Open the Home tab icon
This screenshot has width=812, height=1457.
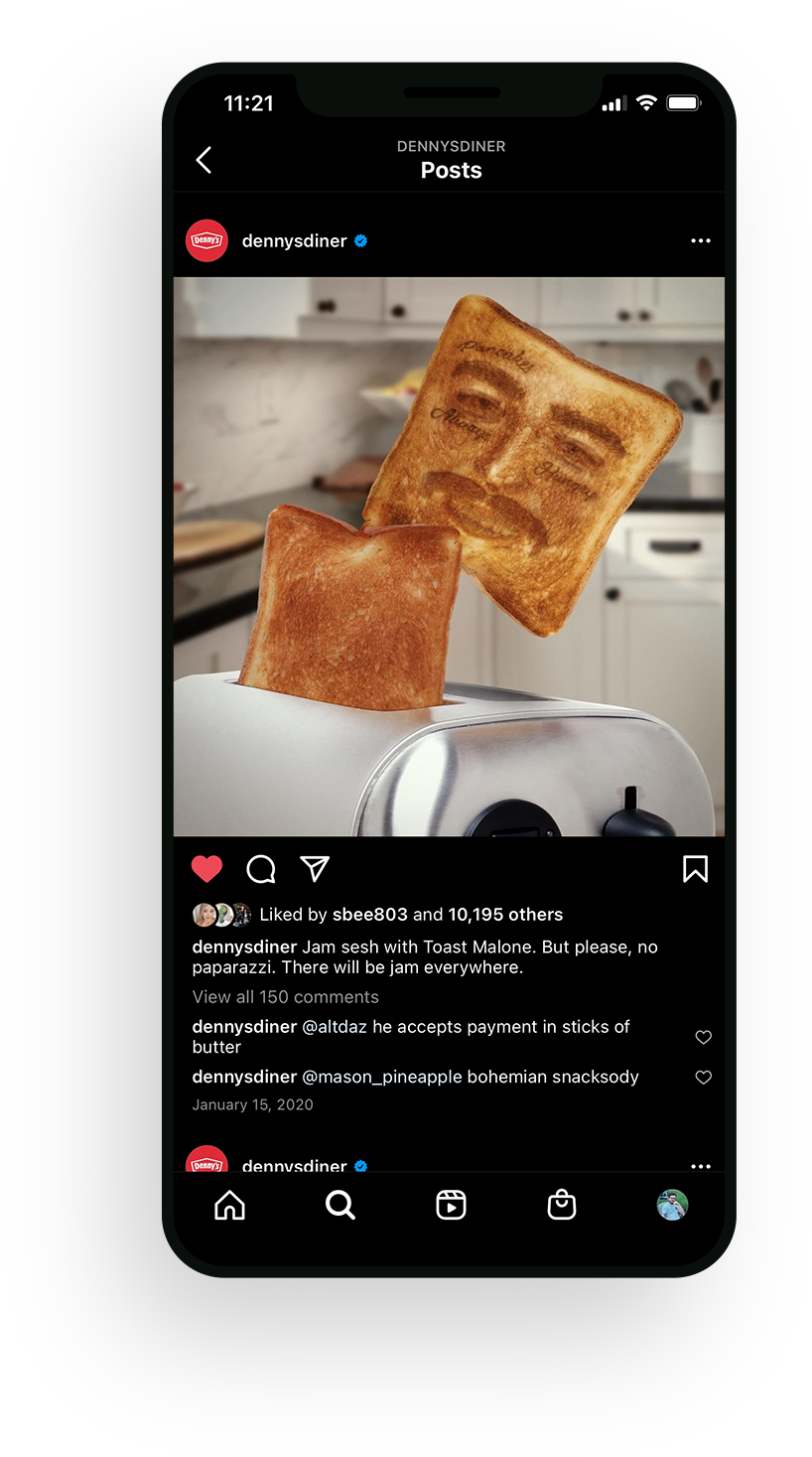tap(229, 1205)
